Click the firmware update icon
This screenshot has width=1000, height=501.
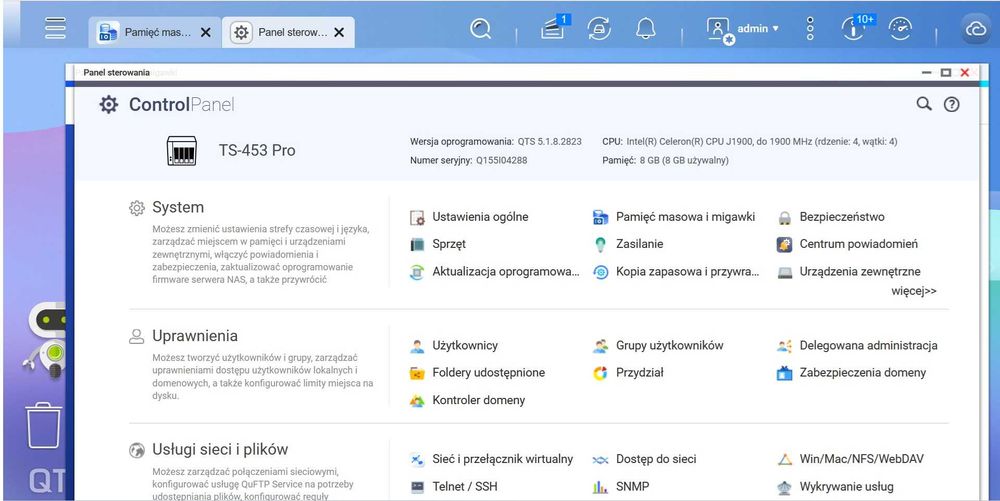coord(417,272)
